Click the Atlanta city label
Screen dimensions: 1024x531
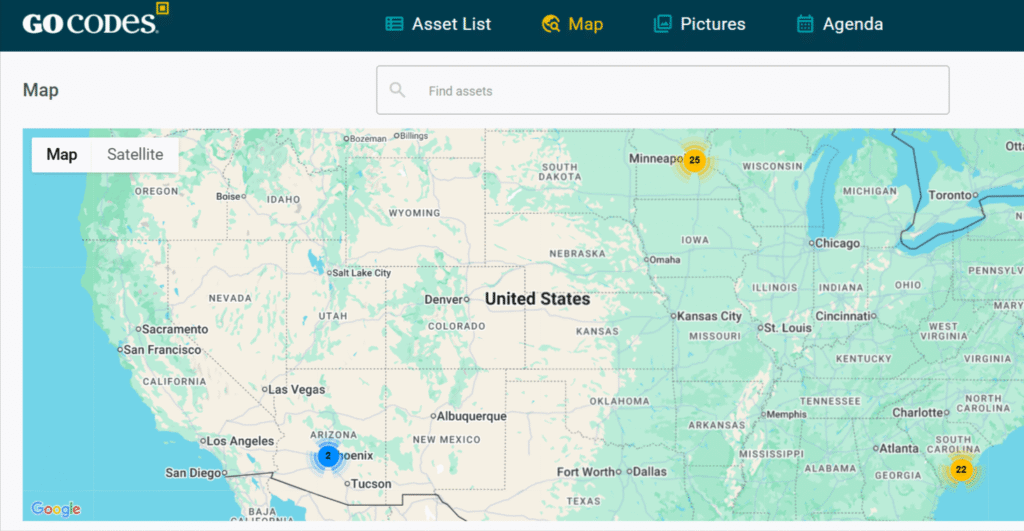click(899, 449)
